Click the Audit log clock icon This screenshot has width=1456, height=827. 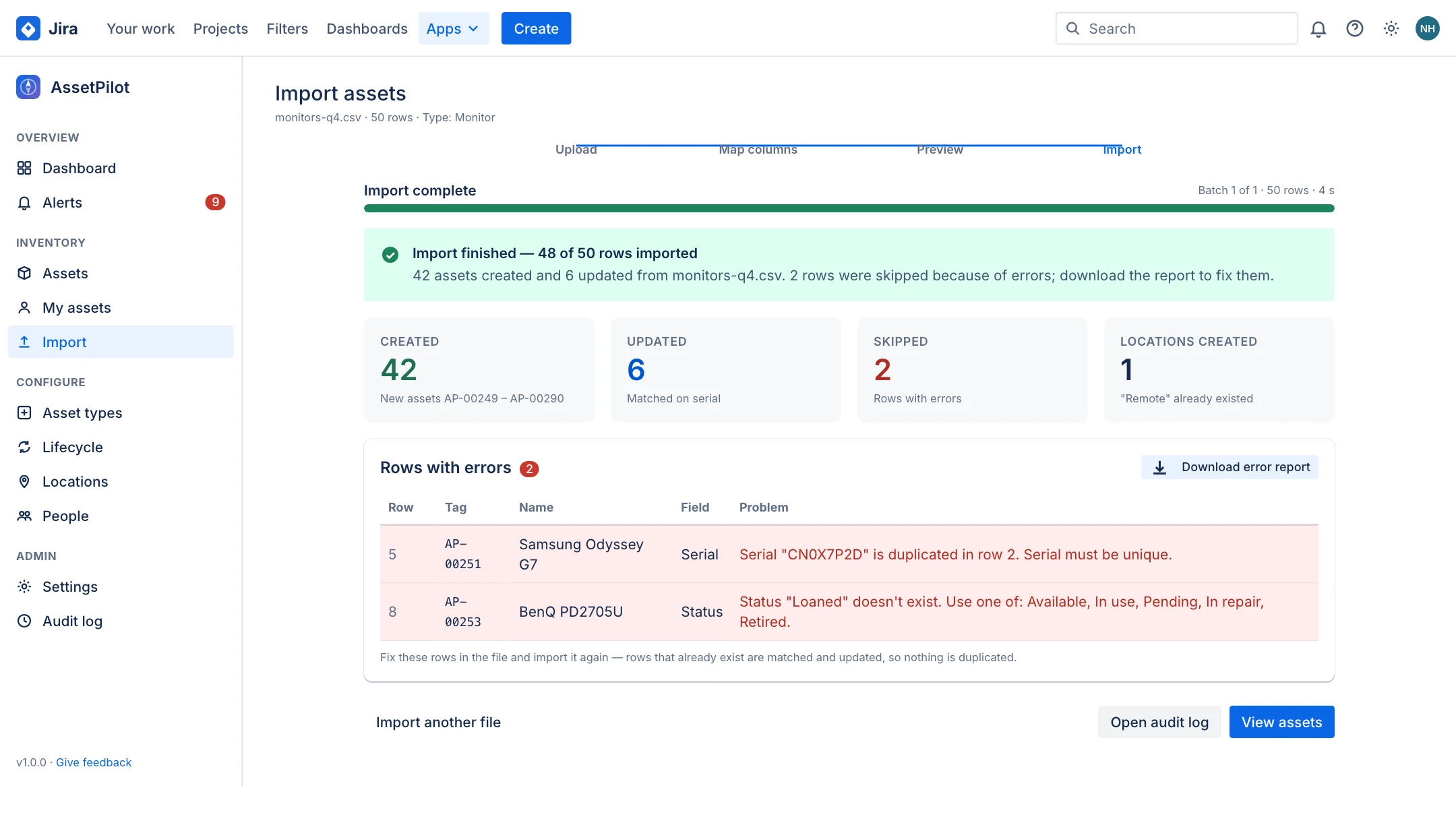24,621
